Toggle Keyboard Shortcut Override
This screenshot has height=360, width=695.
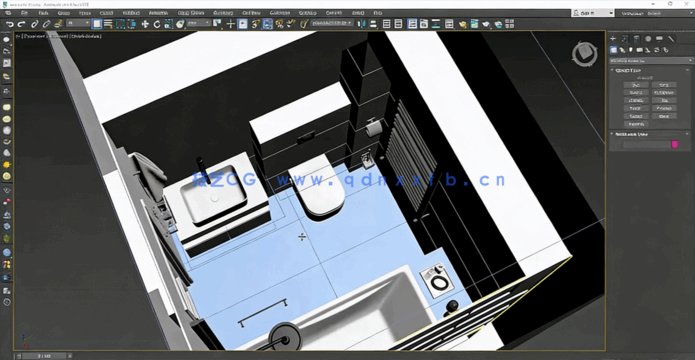click(242, 24)
